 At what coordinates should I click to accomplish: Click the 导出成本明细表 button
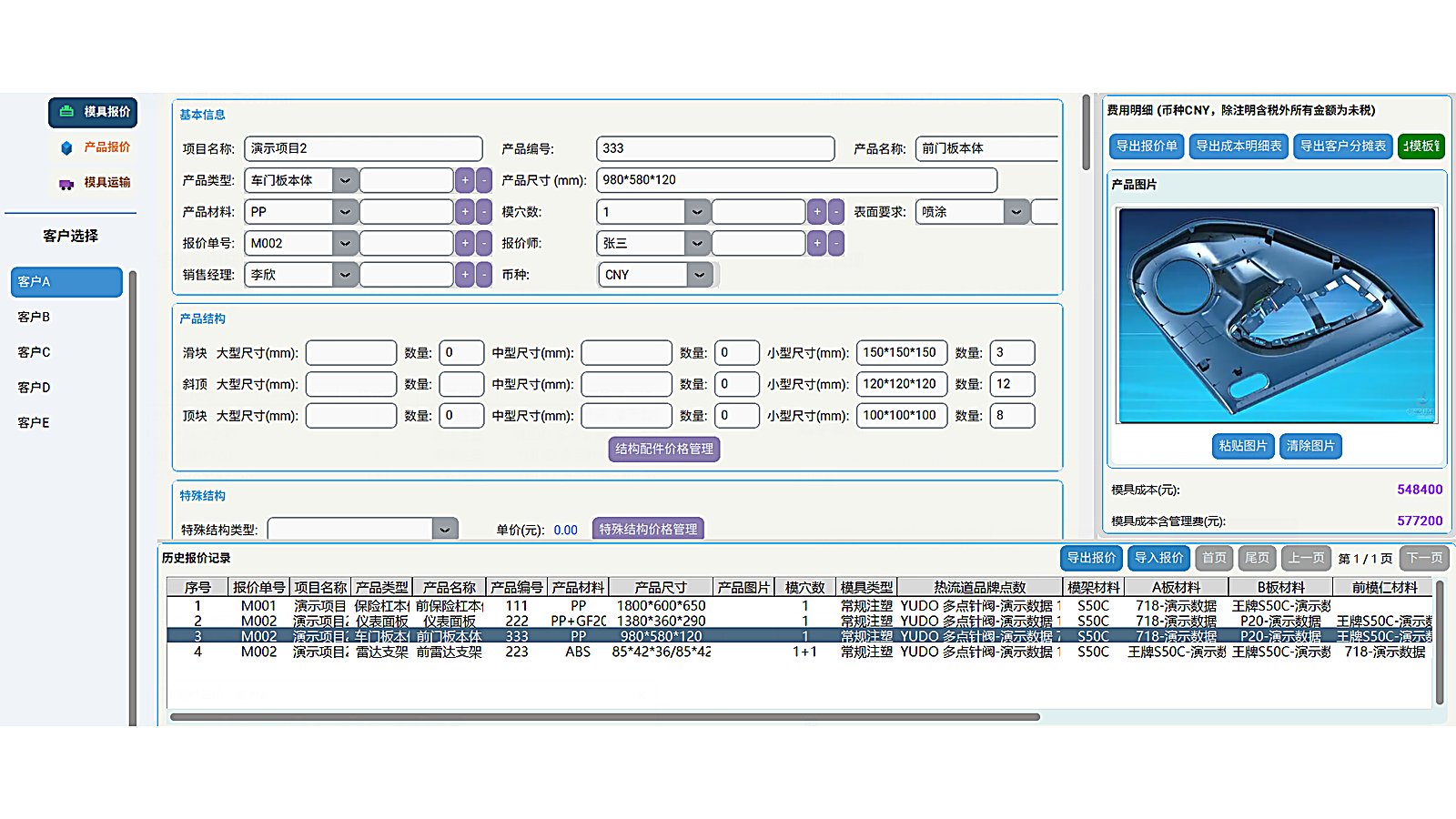click(1239, 147)
